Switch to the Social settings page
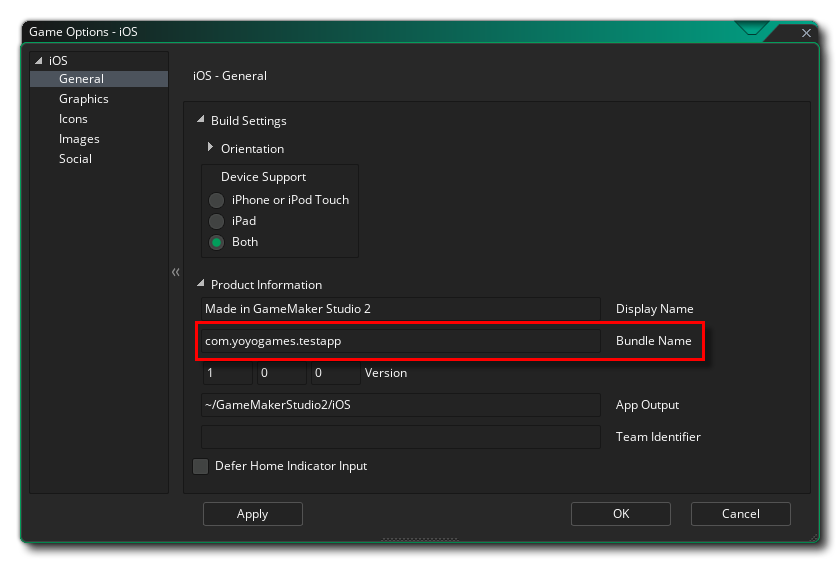This screenshot has width=840, height=563. pyautogui.click(x=75, y=159)
